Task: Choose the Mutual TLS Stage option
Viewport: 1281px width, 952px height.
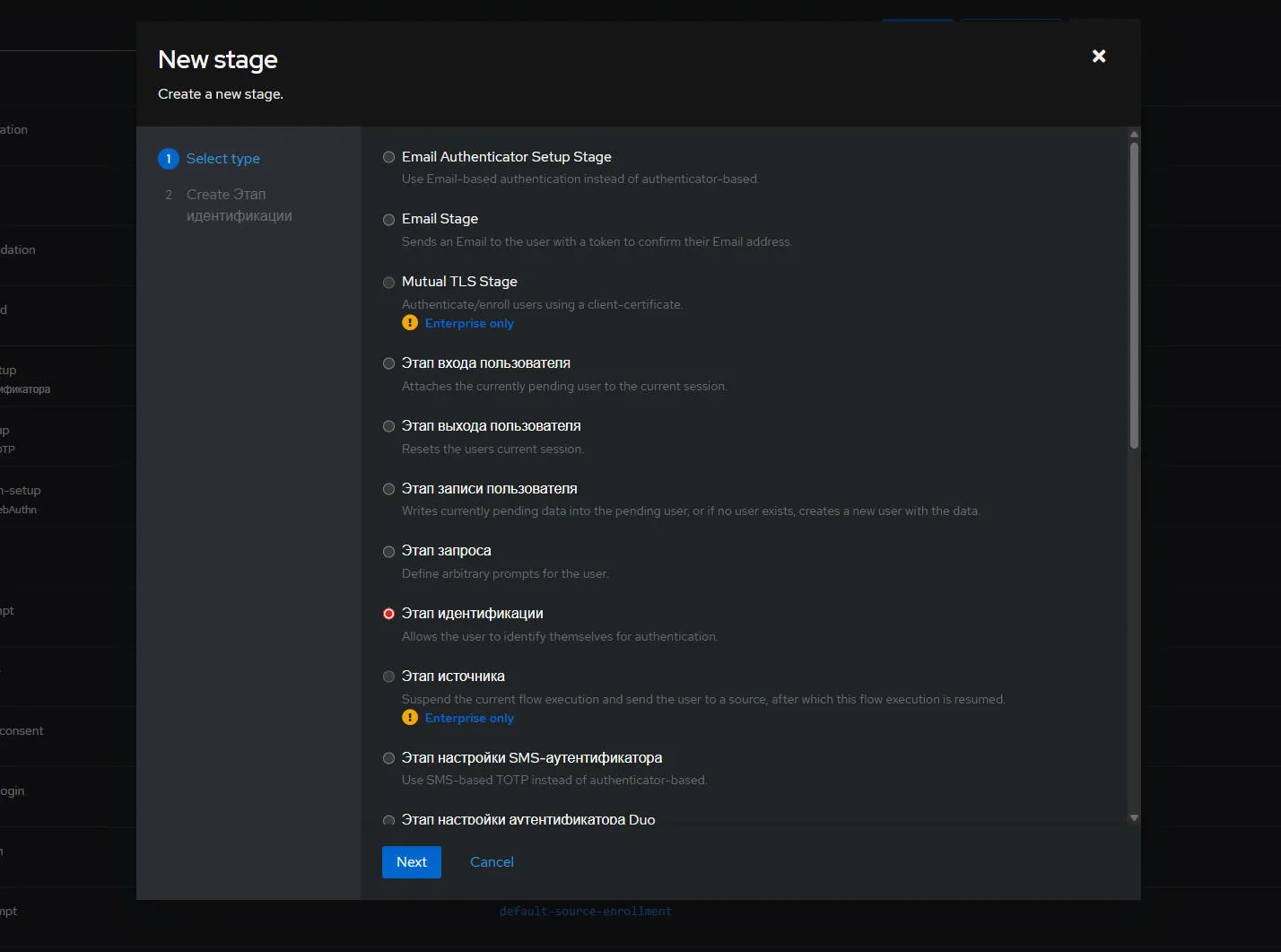Action: [x=389, y=283]
